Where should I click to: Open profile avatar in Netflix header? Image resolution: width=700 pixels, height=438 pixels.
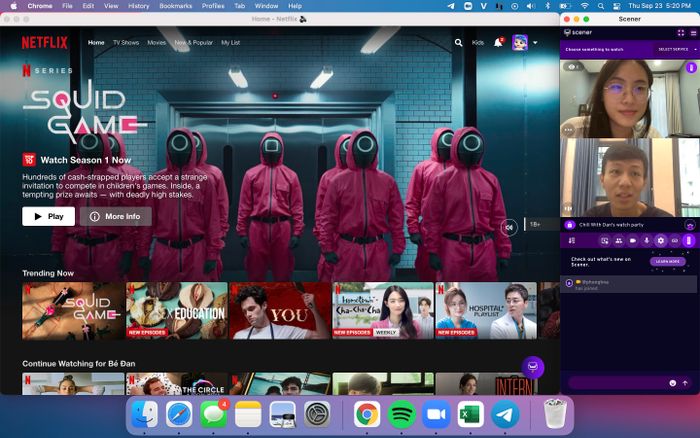pyautogui.click(x=520, y=42)
